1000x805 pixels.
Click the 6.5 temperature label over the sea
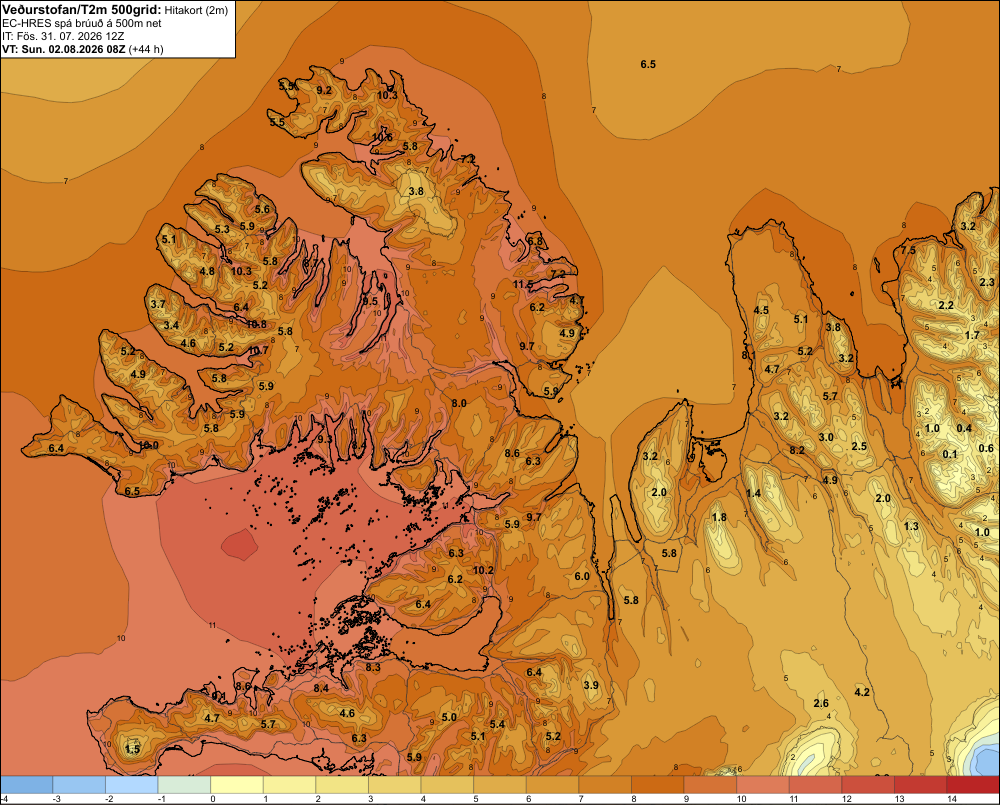coord(648,64)
